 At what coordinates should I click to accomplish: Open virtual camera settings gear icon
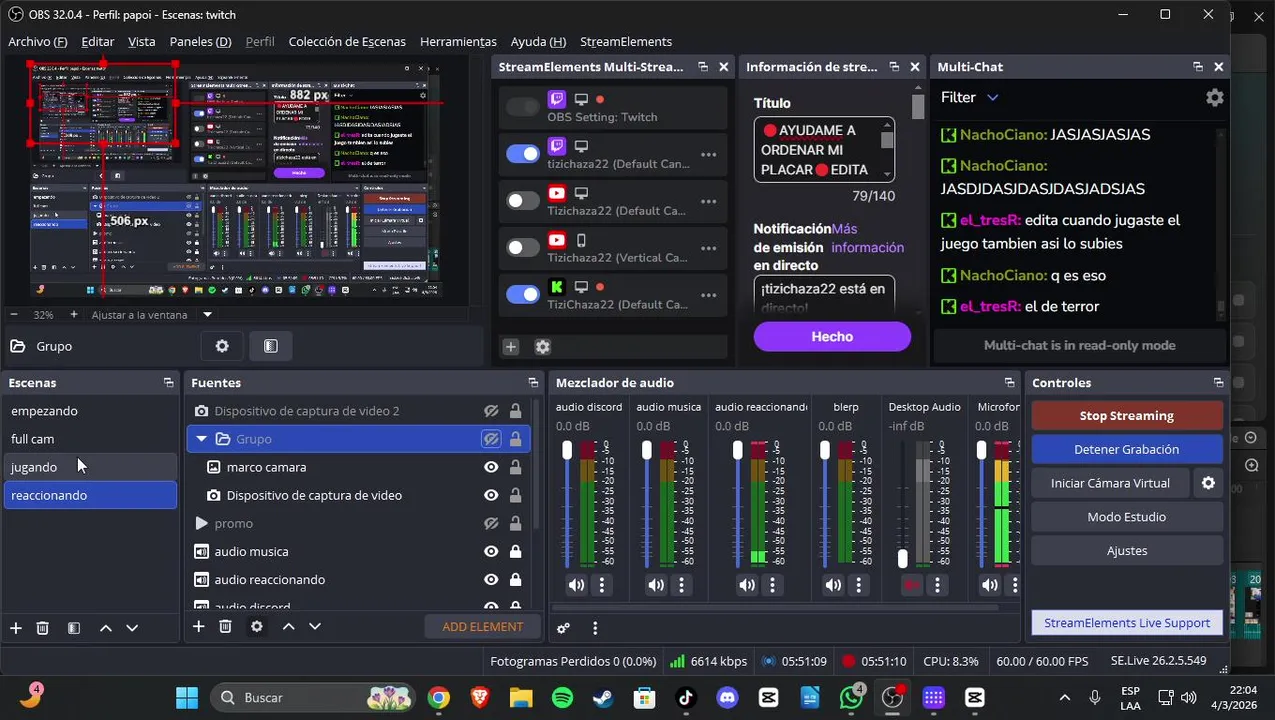point(1208,483)
